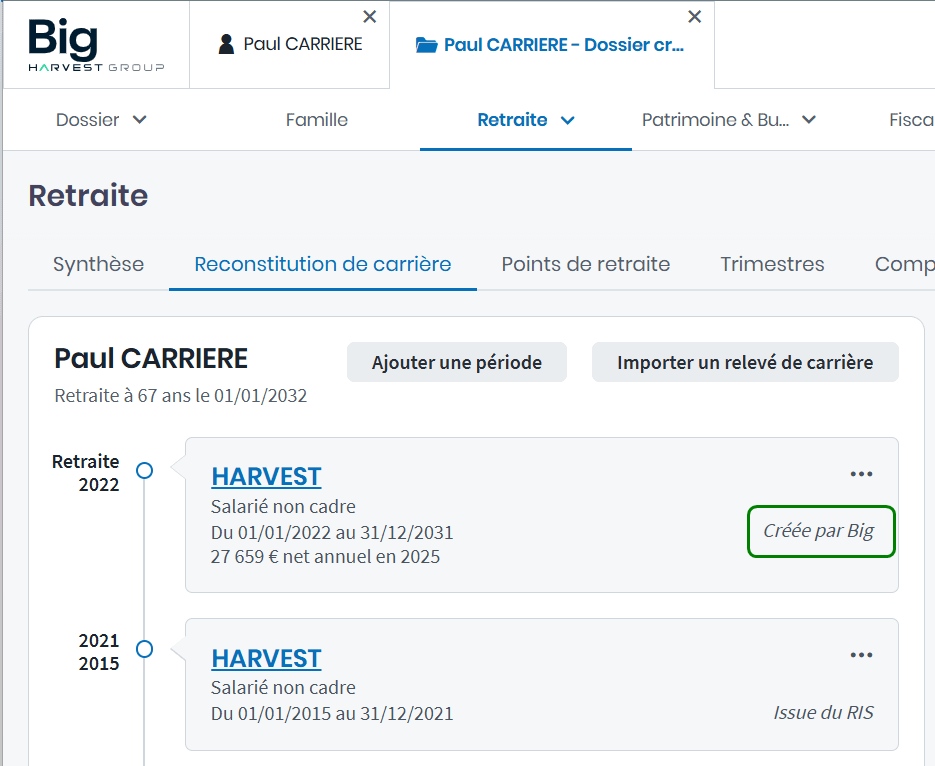Click Importer un relevé de carrière
Image resolution: width=935 pixels, height=766 pixels.
(x=745, y=362)
